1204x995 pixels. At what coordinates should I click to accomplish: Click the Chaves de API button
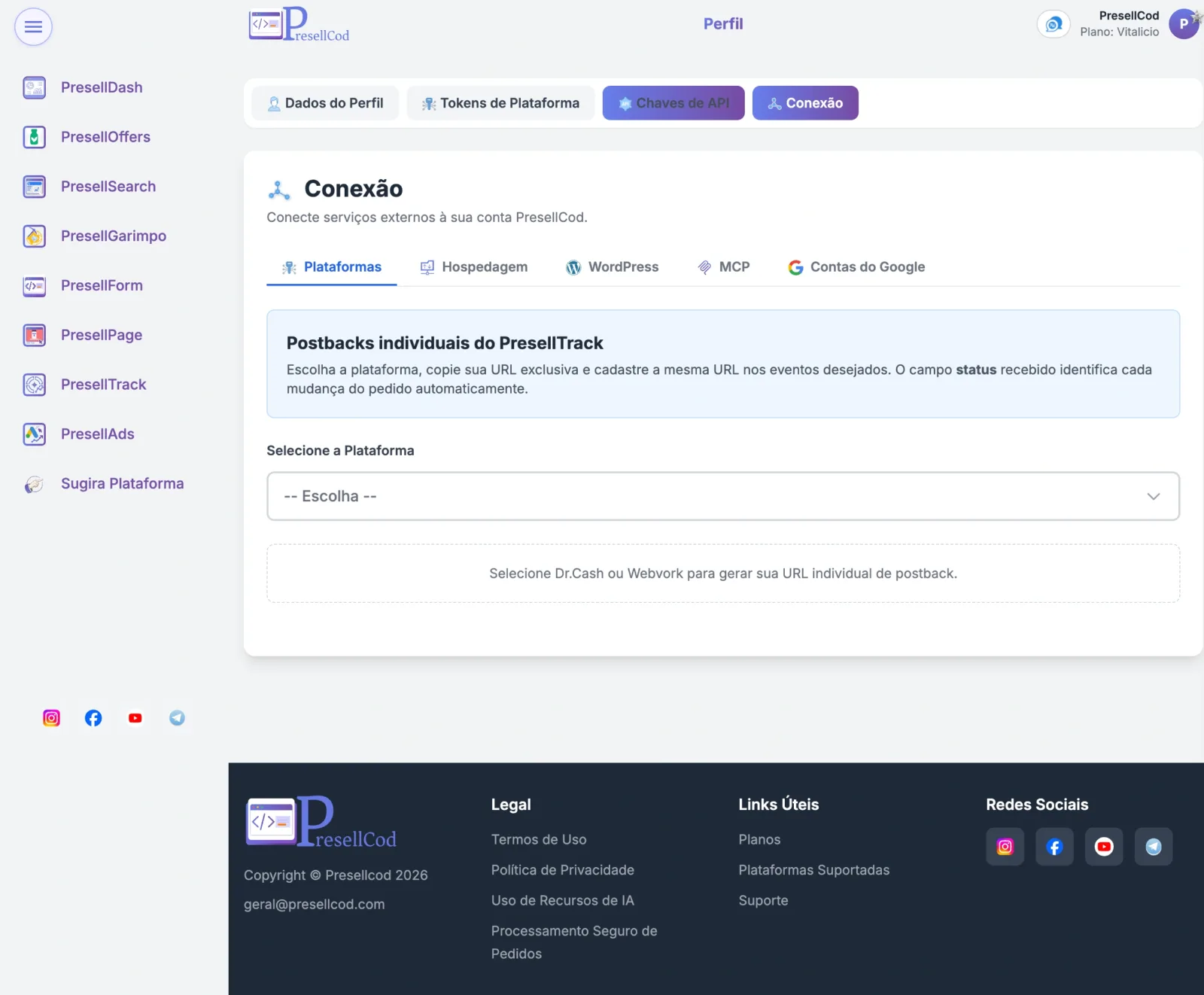point(673,103)
